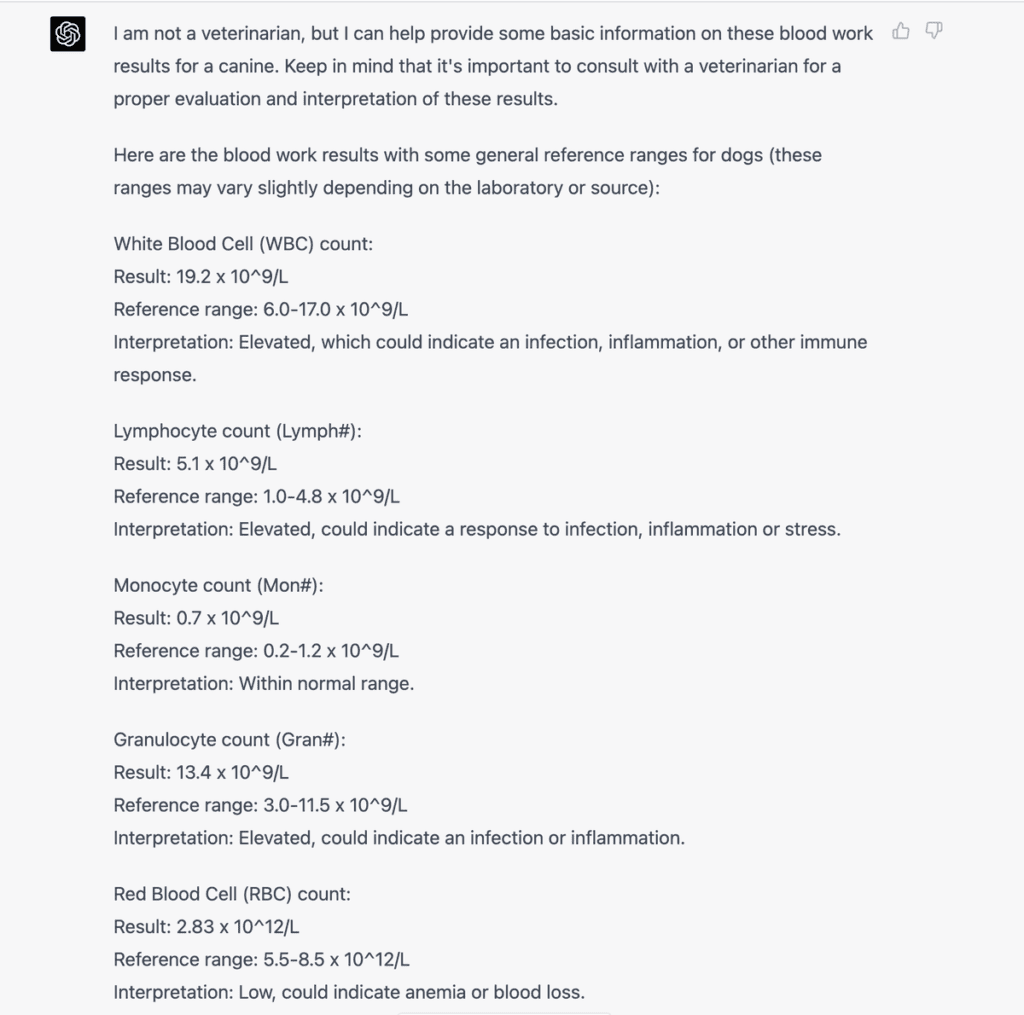Click the thumbs up feedback icon
1024x1015 pixels.
pos(901,31)
